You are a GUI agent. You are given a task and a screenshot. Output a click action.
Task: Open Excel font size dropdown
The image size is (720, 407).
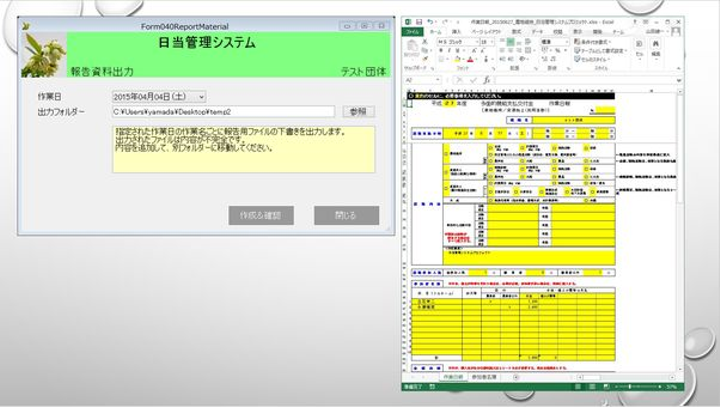(x=492, y=42)
